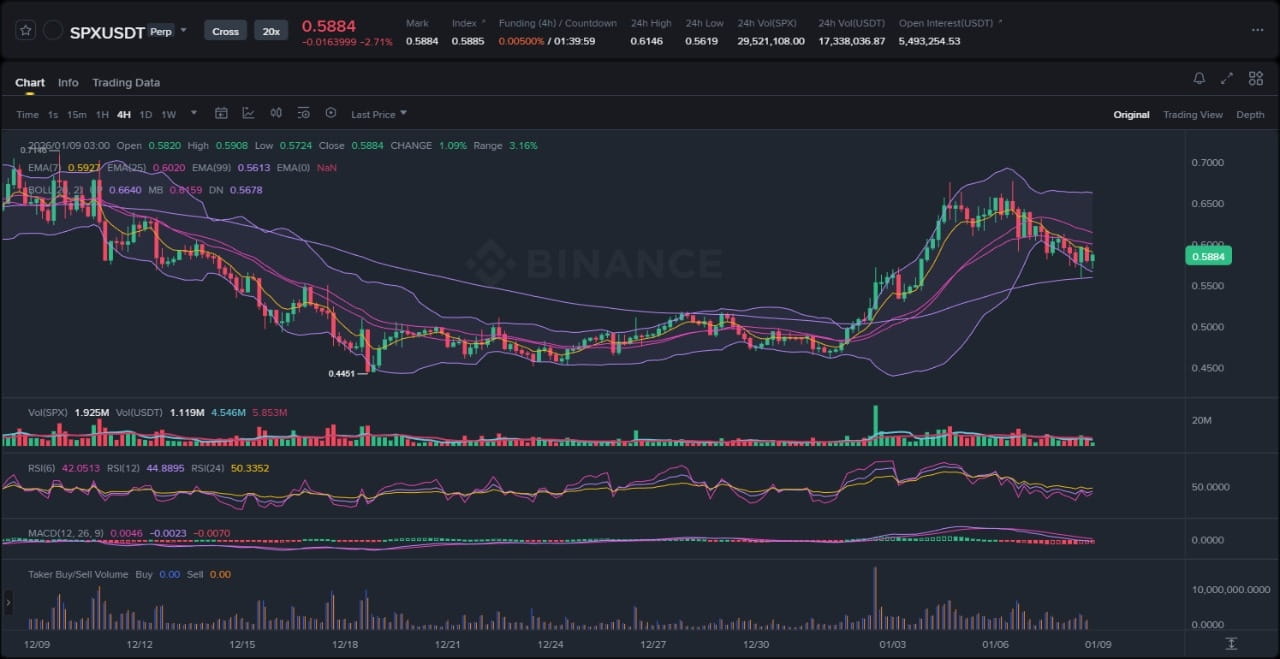
Task: Open technical indicators line-chart icon
Action: tap(248, 114)
